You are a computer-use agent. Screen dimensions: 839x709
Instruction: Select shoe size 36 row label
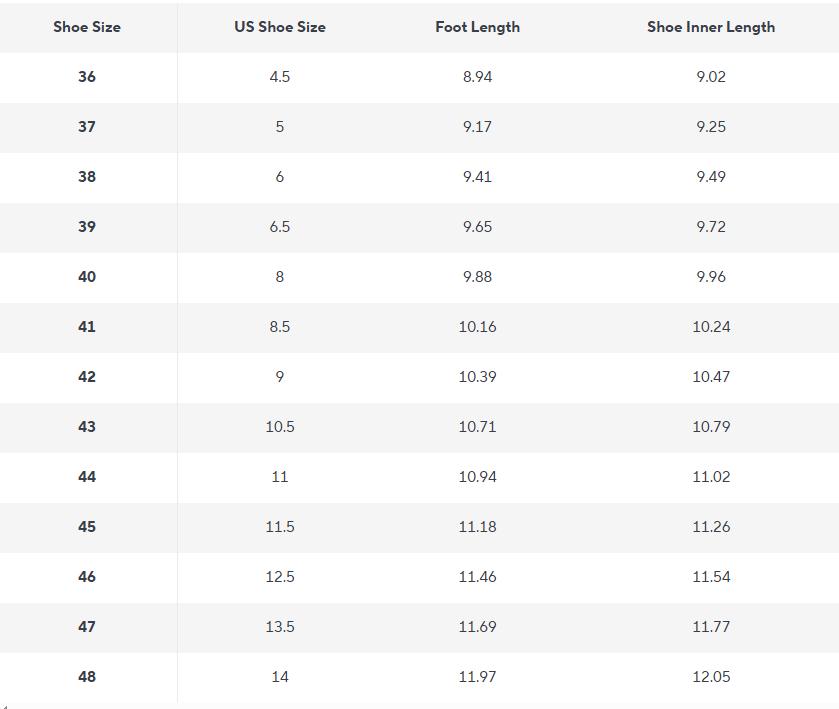(x=87, y=77)
